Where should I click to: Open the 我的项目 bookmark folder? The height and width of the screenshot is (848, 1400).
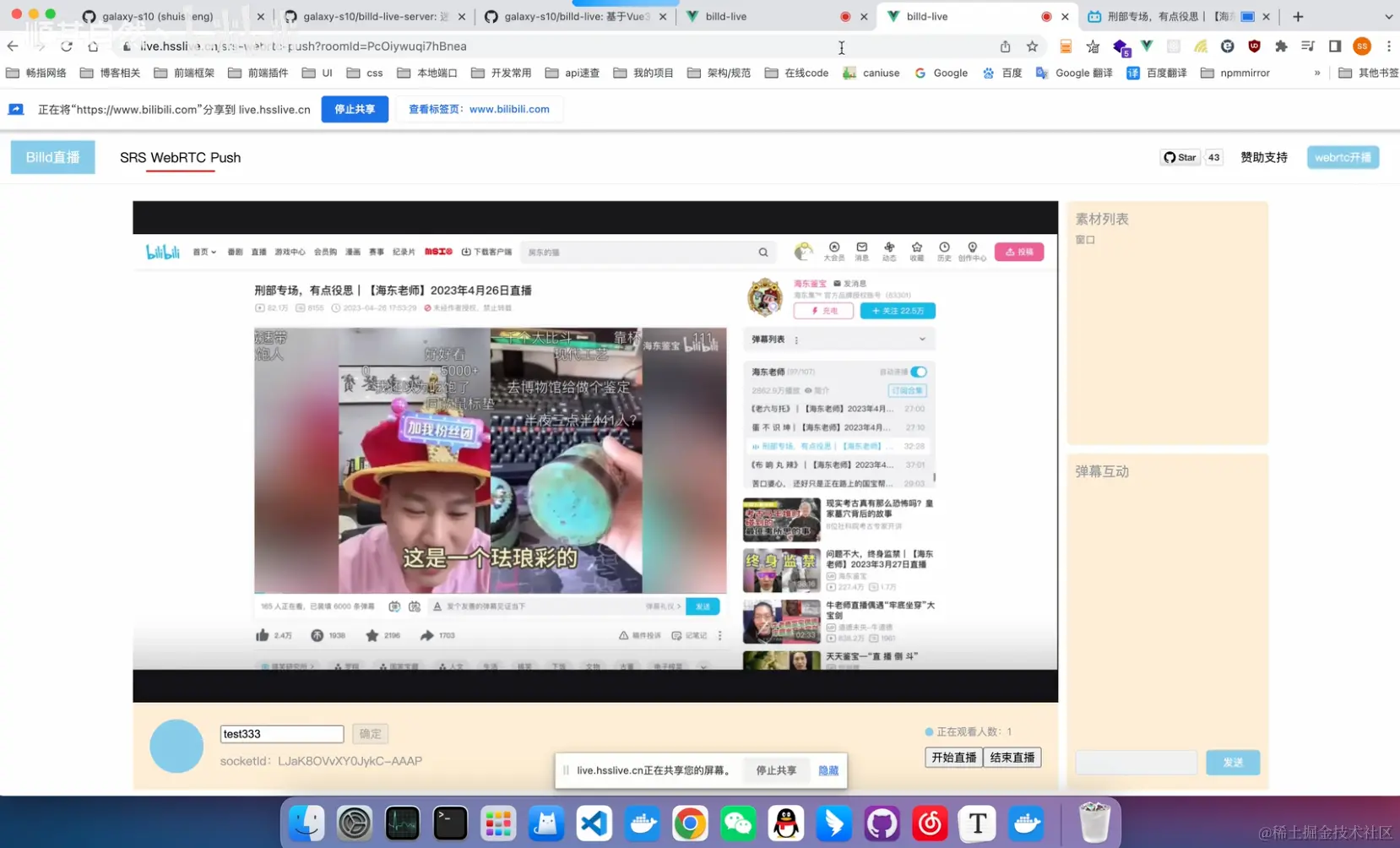pos(643,73)
